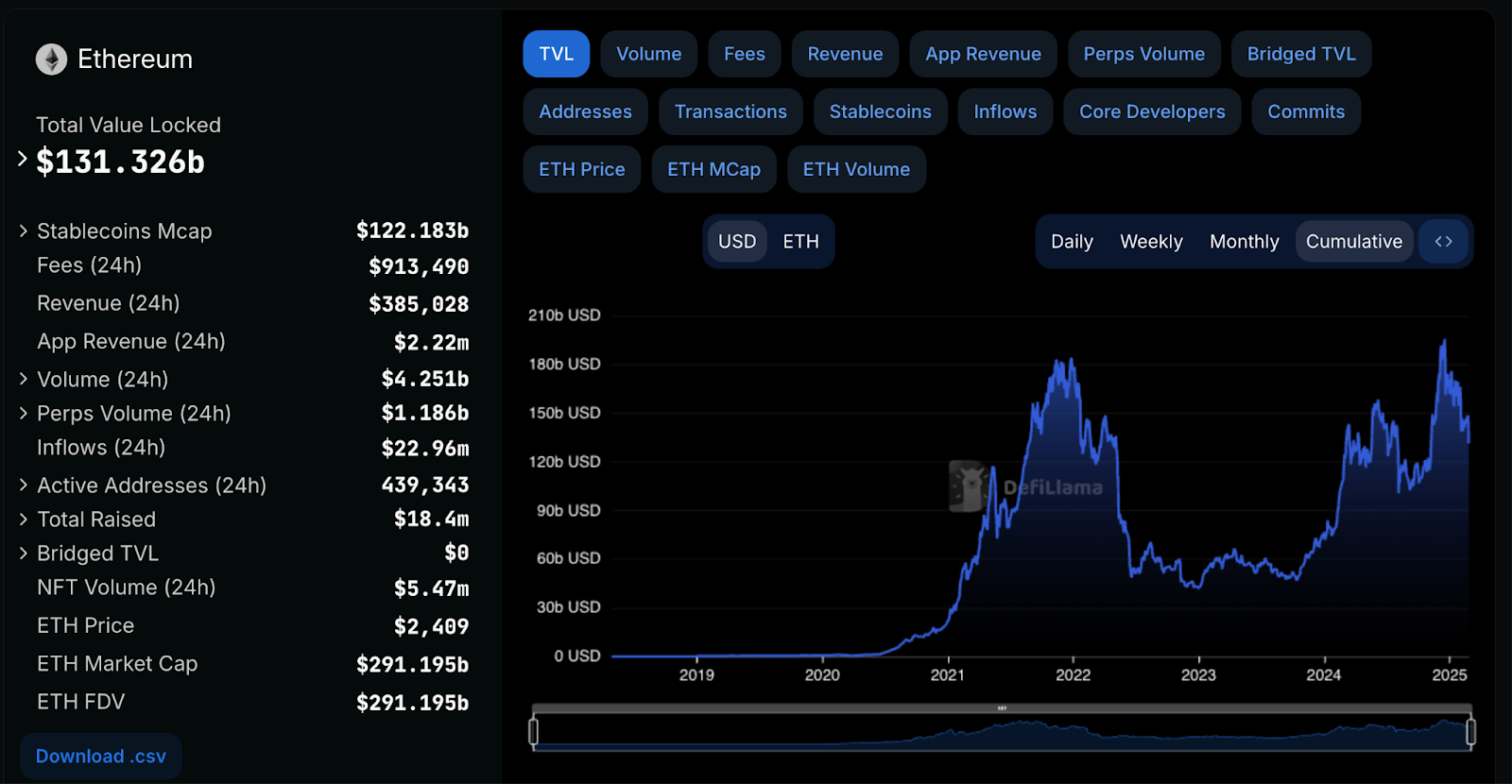Click the right range slider handle

[1470, 731]
